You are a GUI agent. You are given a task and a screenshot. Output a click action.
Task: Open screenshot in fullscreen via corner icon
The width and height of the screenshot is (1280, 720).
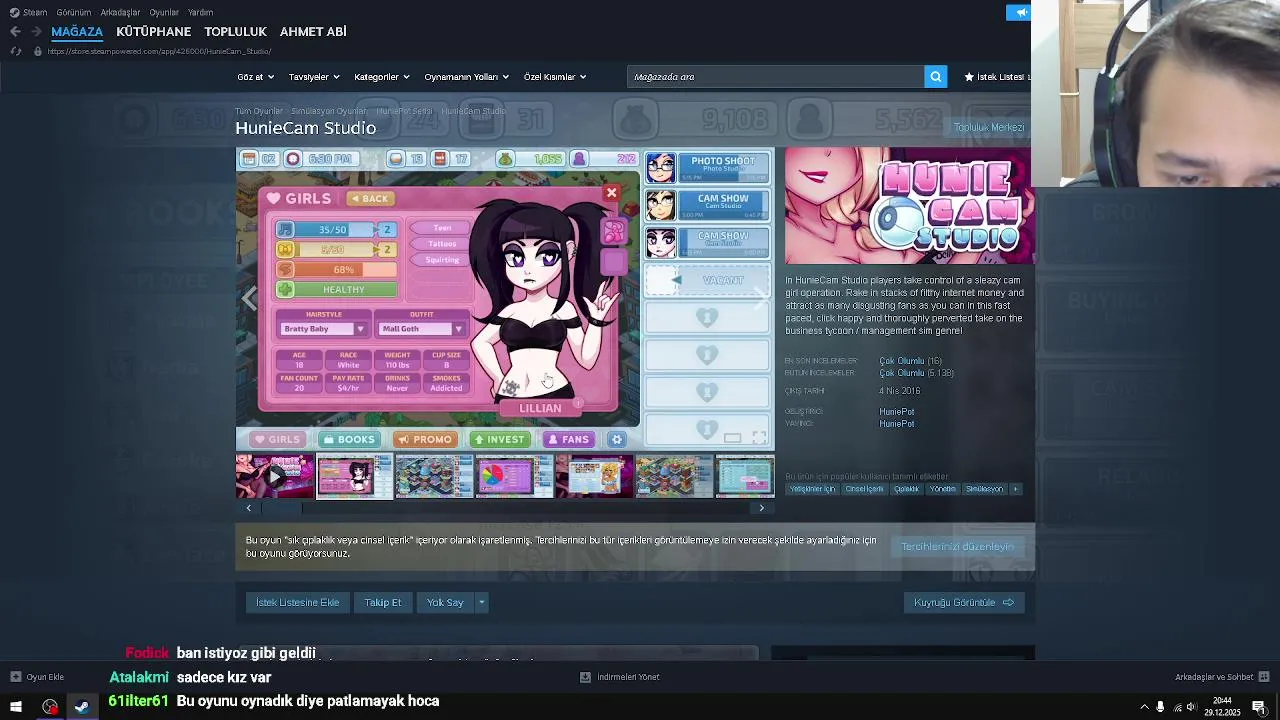coord(759,438)
